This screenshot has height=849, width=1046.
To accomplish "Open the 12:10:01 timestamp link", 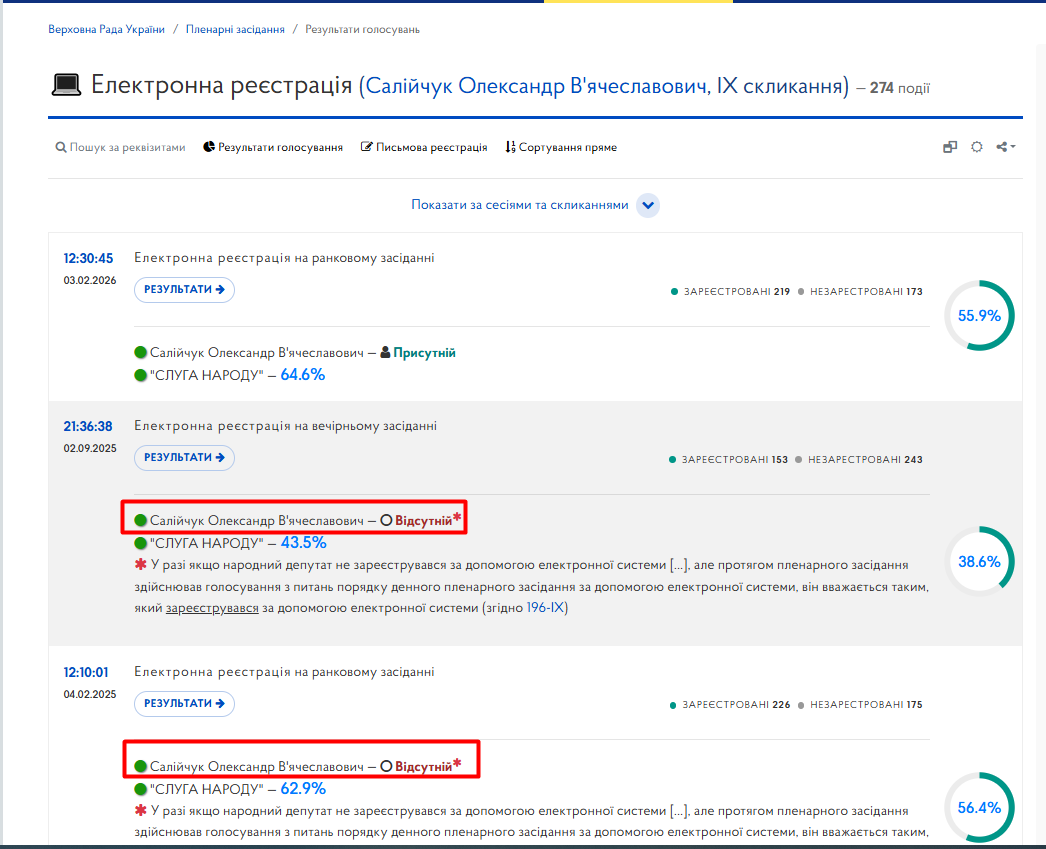I will point(85,672).
